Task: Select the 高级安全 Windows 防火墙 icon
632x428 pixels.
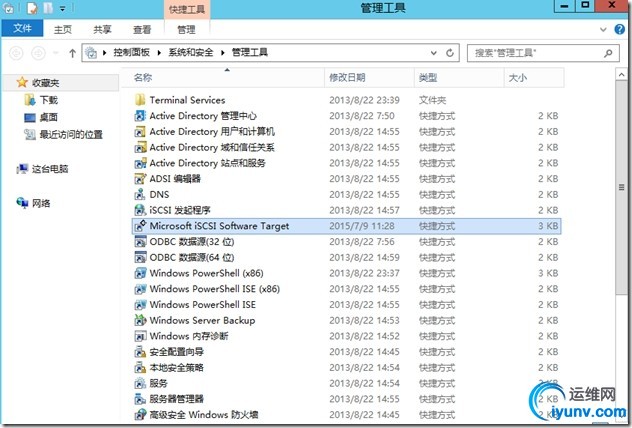Action: tap(140, 414)
